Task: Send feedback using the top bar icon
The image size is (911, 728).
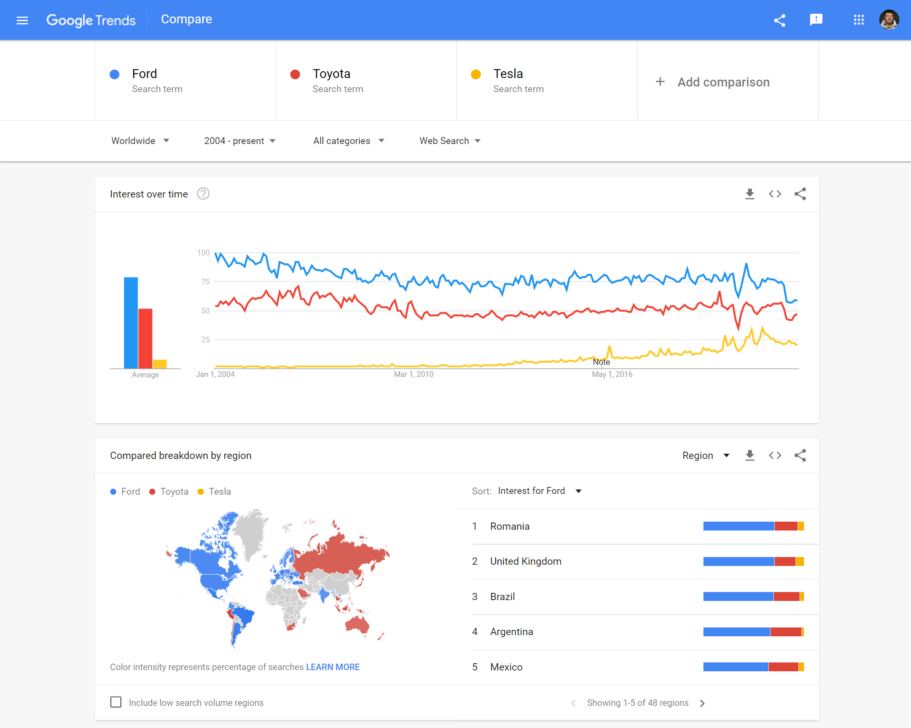Action: [816, 19]
